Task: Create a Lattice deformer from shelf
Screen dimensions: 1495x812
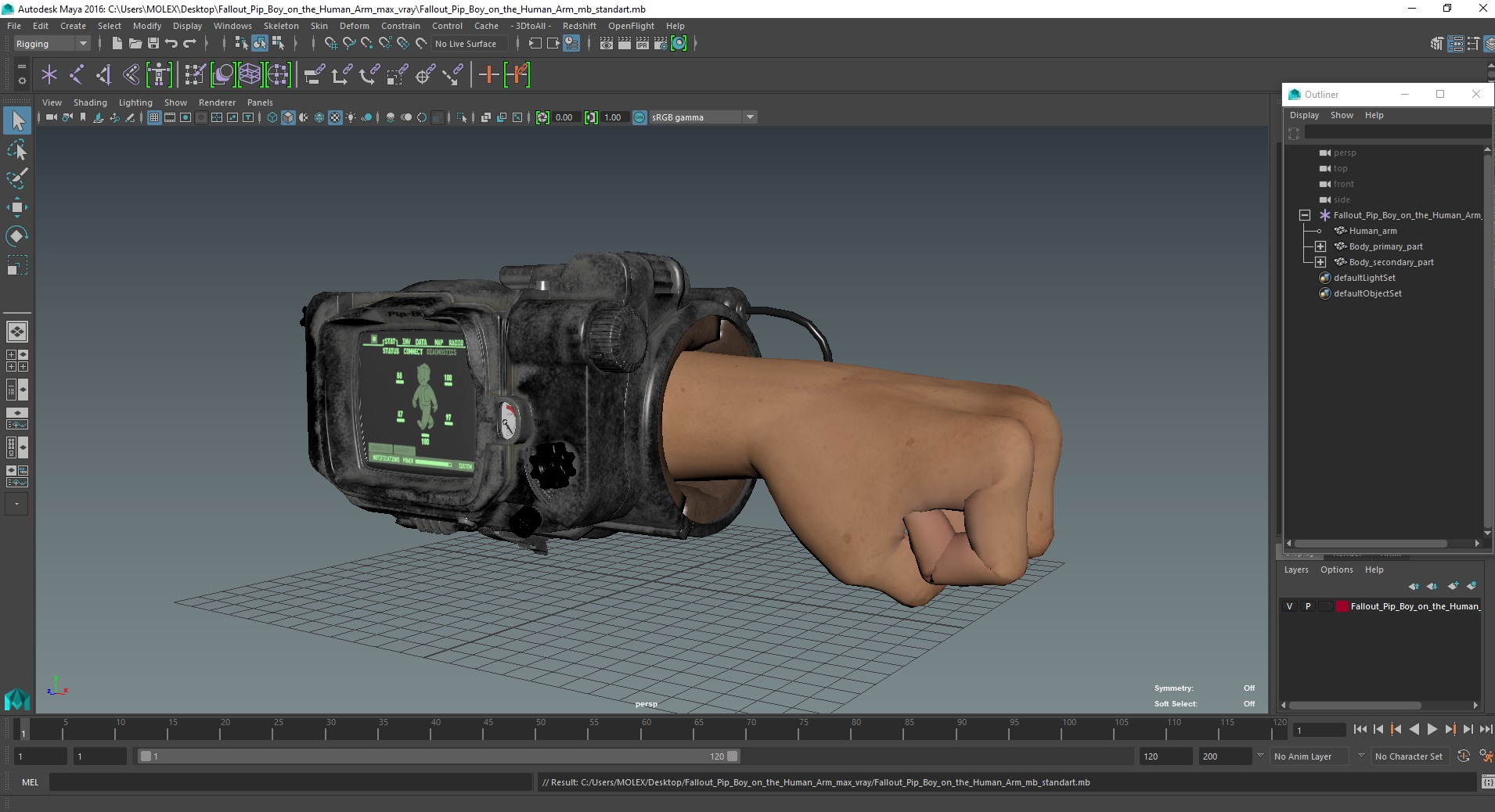Action: [250, 75]
